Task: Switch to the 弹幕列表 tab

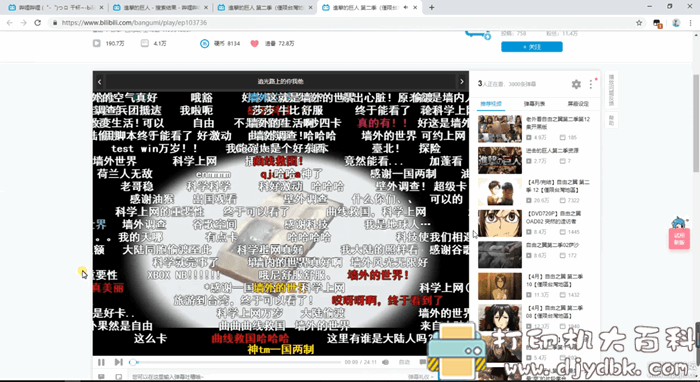Action: [534, 104]
